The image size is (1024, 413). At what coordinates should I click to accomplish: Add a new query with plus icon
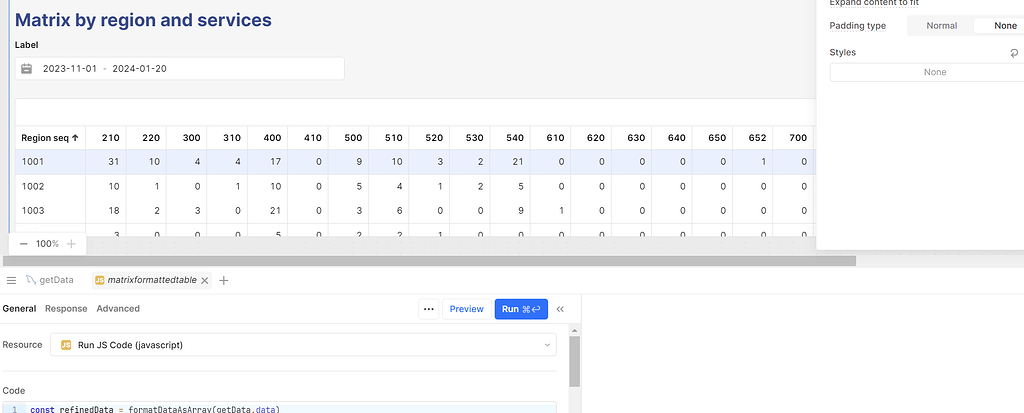click(x=224, y=281)
